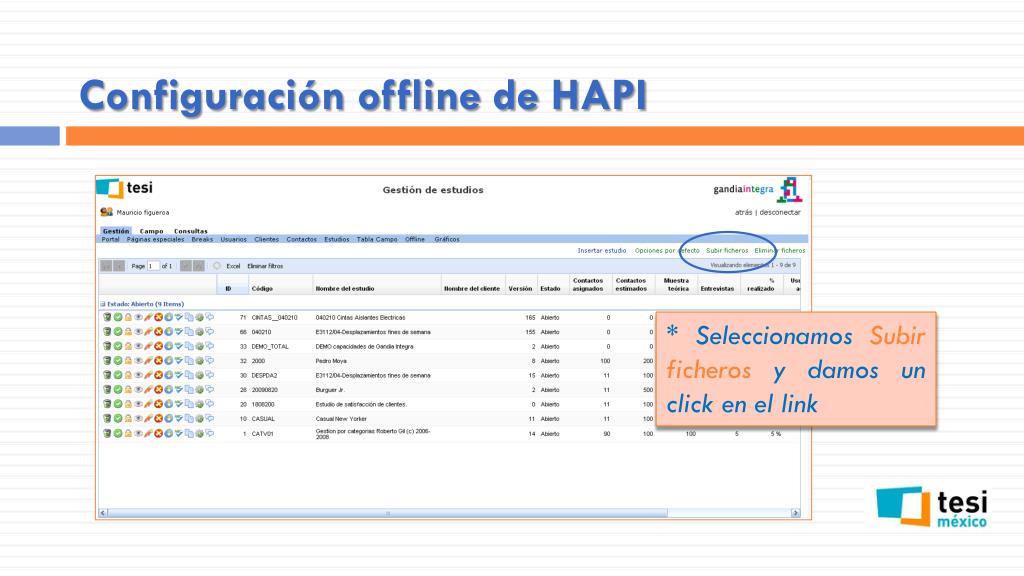The width and height of the screenshot is (1024, 576).
Task: Toggle eye visibility icon in DEMO_TOTAL row
Action: click(x=138, y=346)
